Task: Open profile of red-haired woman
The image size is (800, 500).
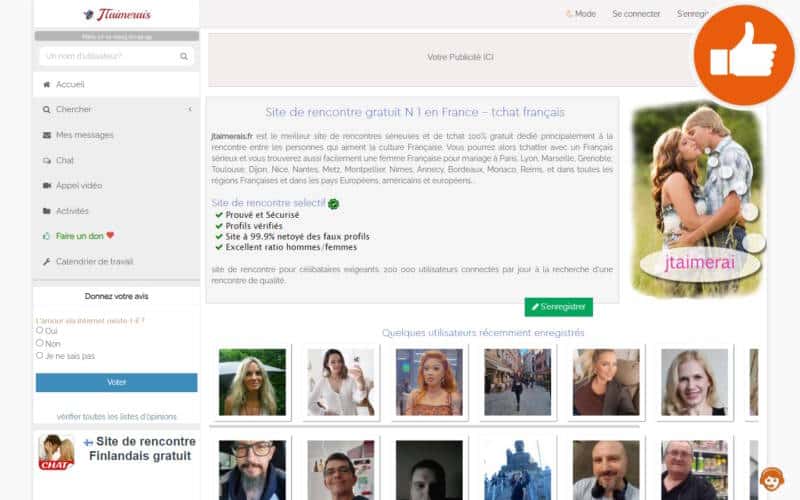Action: (429, 382)
